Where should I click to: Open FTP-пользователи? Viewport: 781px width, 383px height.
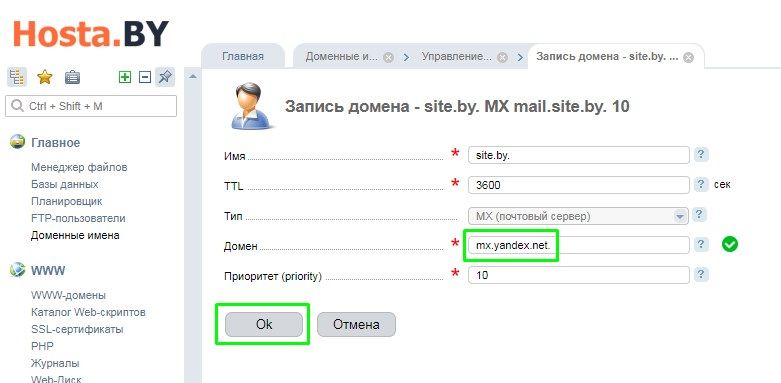(78, 218)
